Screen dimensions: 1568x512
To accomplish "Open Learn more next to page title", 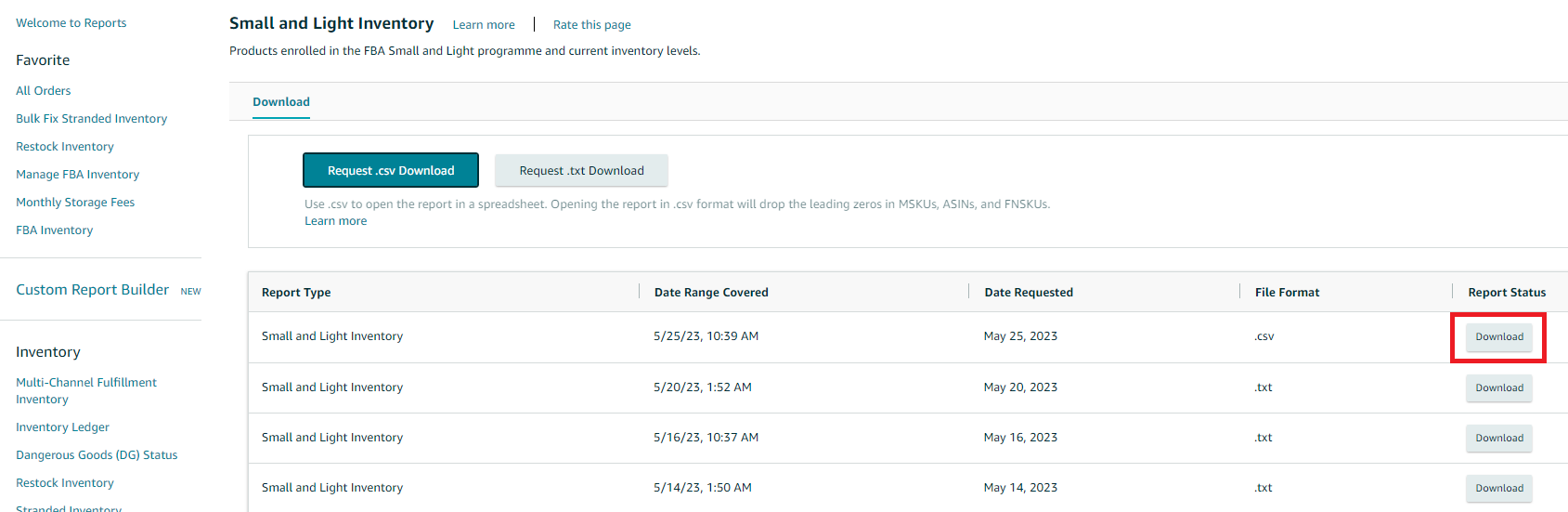I will [484, 25].
